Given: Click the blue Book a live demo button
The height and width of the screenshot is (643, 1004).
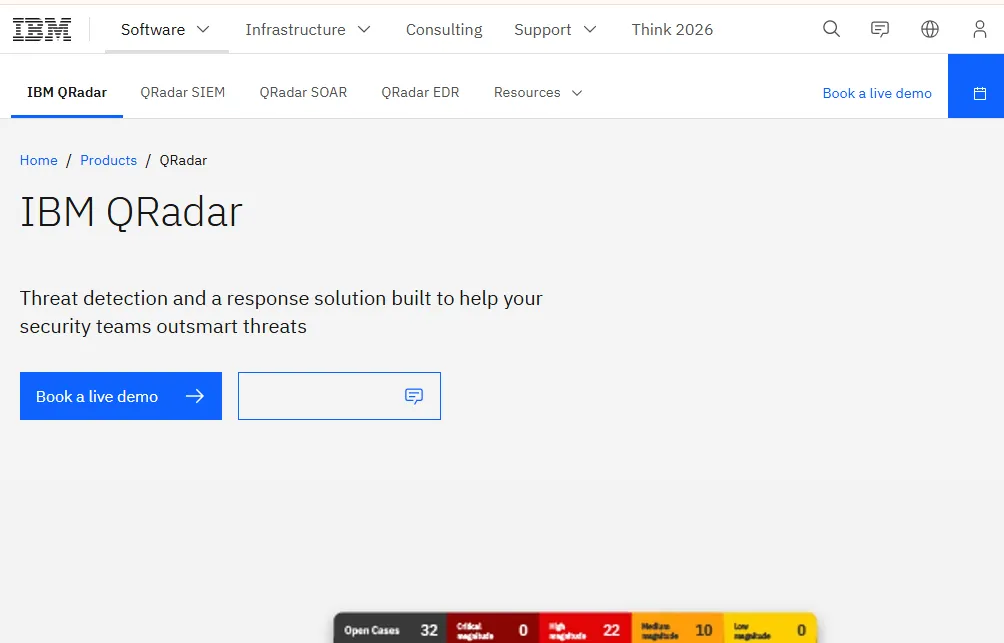Looking at the screenshot, I should coord(121,396).
